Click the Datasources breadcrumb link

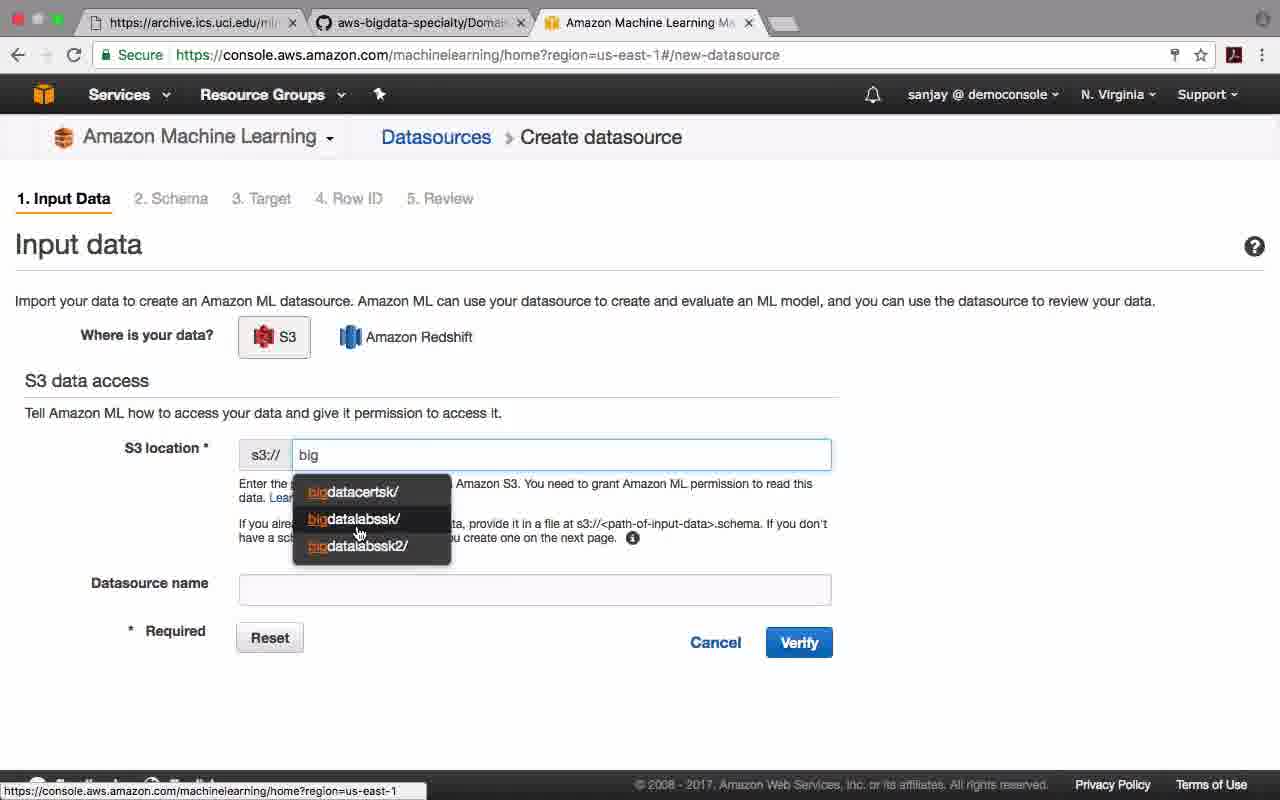tap(436, 137)
